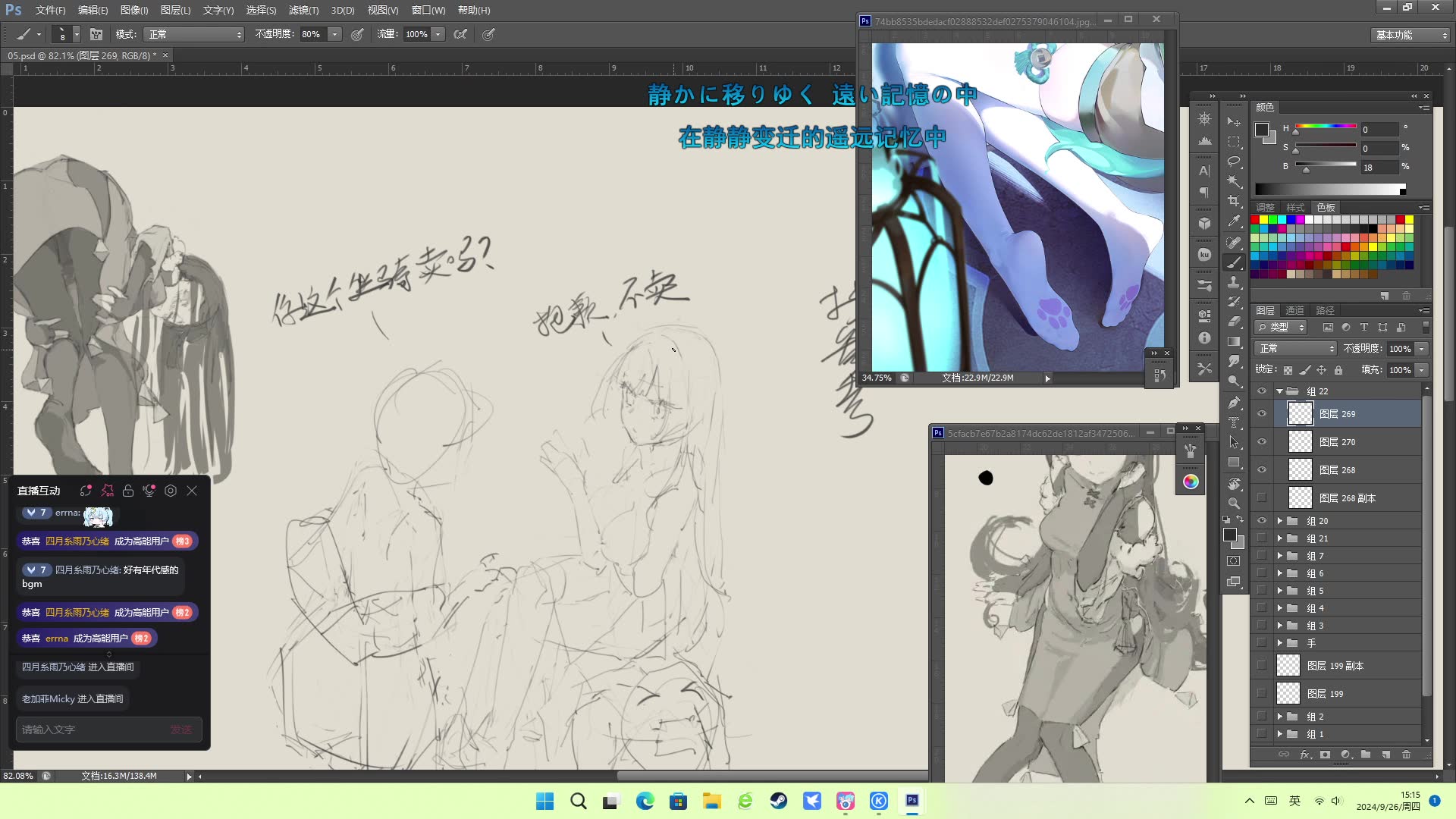This screenshot has width=1456, height=819.
Task: Open the Brush Presets panel icon
Action: (x=1204, y=285)
